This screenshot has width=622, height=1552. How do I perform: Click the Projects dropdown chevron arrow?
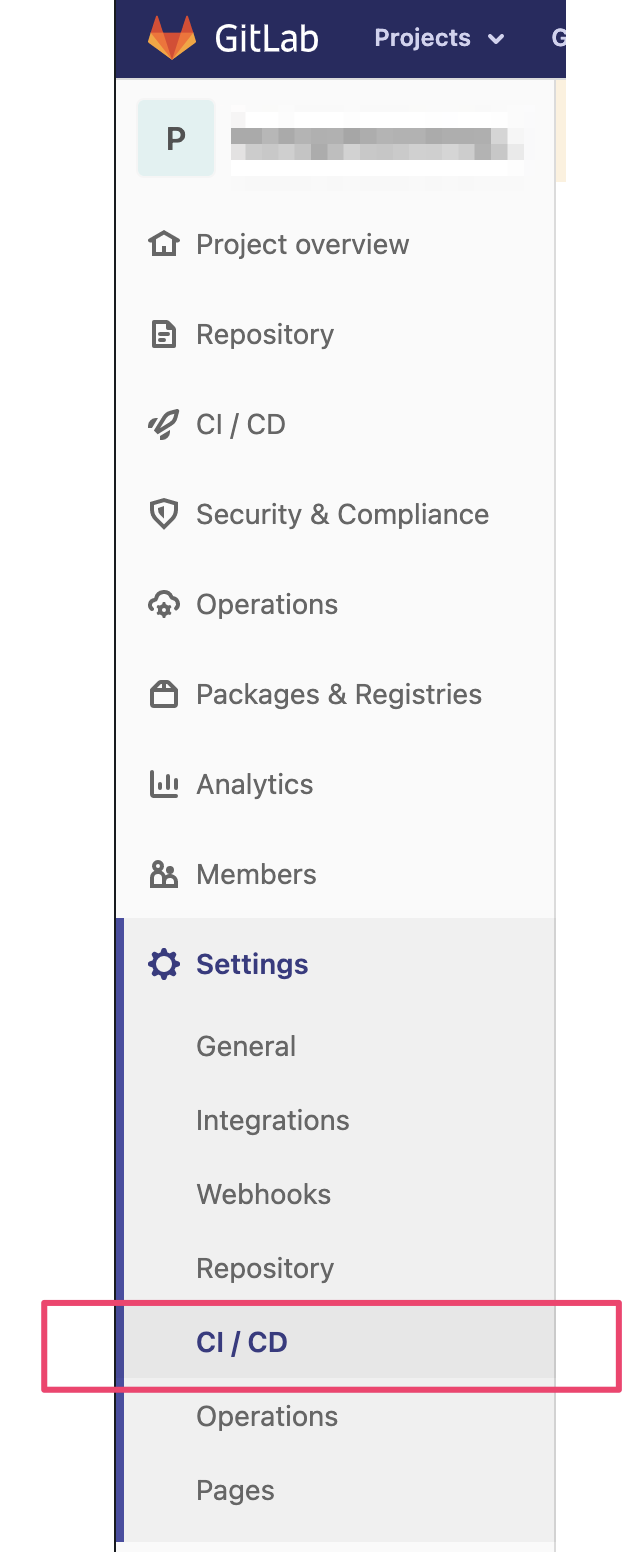(x=496, y=40)
